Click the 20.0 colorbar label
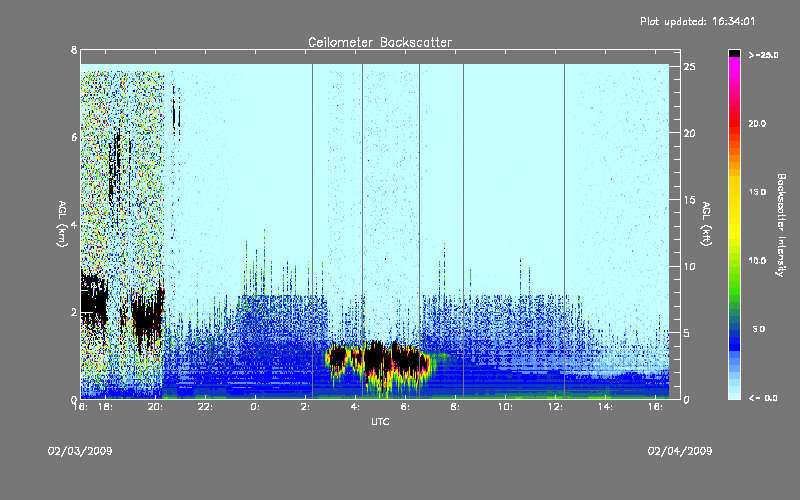 757,123
